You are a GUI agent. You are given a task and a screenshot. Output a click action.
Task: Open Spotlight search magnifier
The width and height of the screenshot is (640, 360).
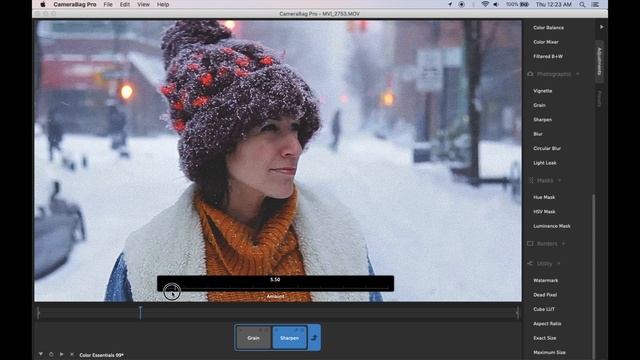coord(582,4)
